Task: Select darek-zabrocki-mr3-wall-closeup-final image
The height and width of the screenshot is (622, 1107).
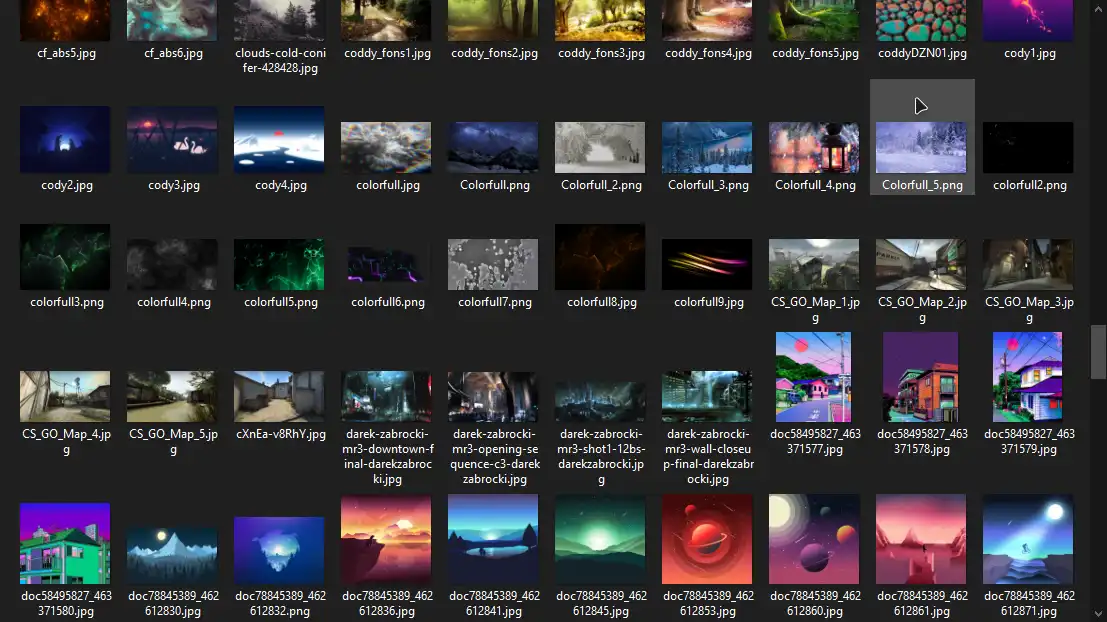Action: [707, 396]
